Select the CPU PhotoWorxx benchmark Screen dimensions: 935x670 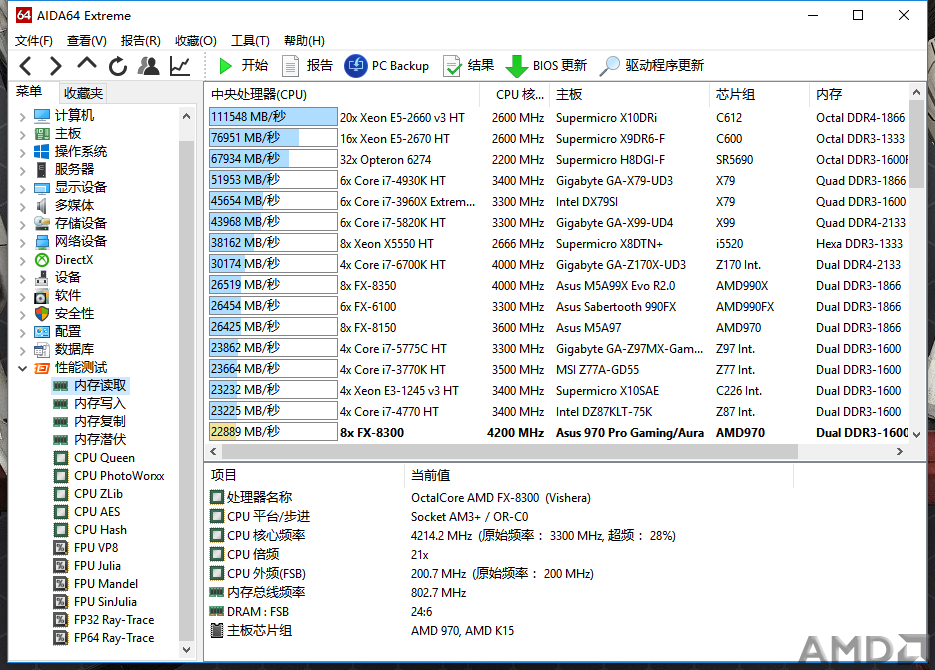109,476
